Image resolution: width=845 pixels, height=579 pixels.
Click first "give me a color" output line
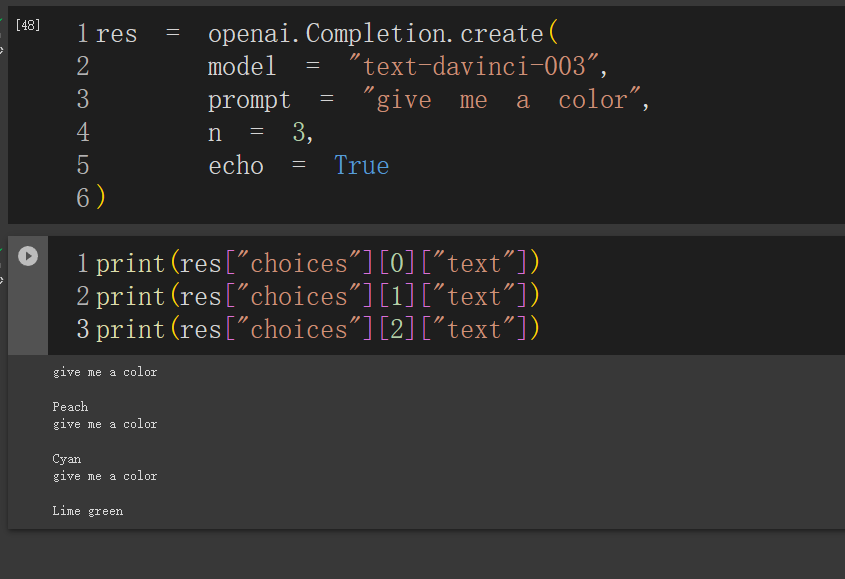click(x=105, y=372)
